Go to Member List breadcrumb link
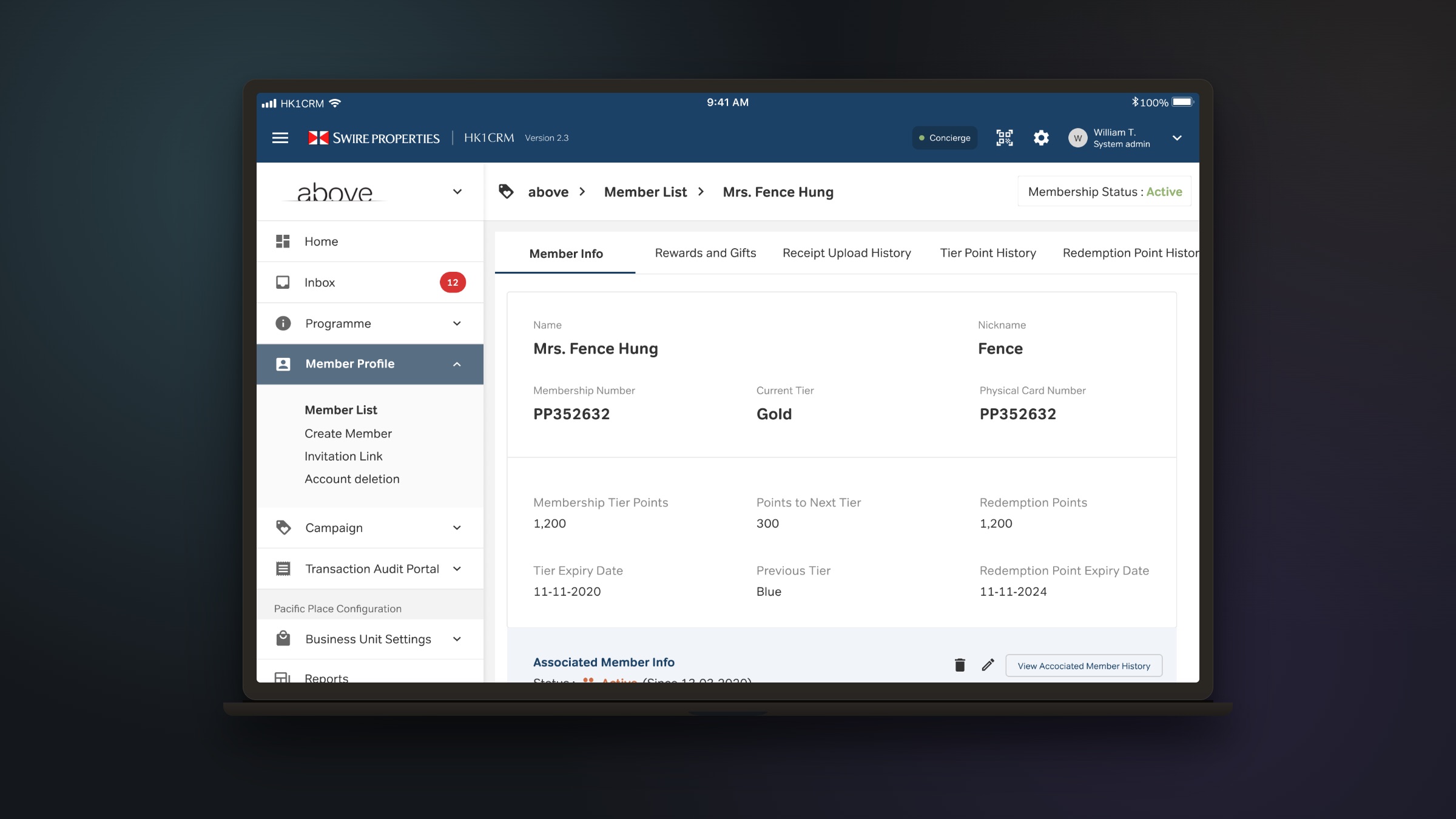1456x819 pixels. (645, 192)
